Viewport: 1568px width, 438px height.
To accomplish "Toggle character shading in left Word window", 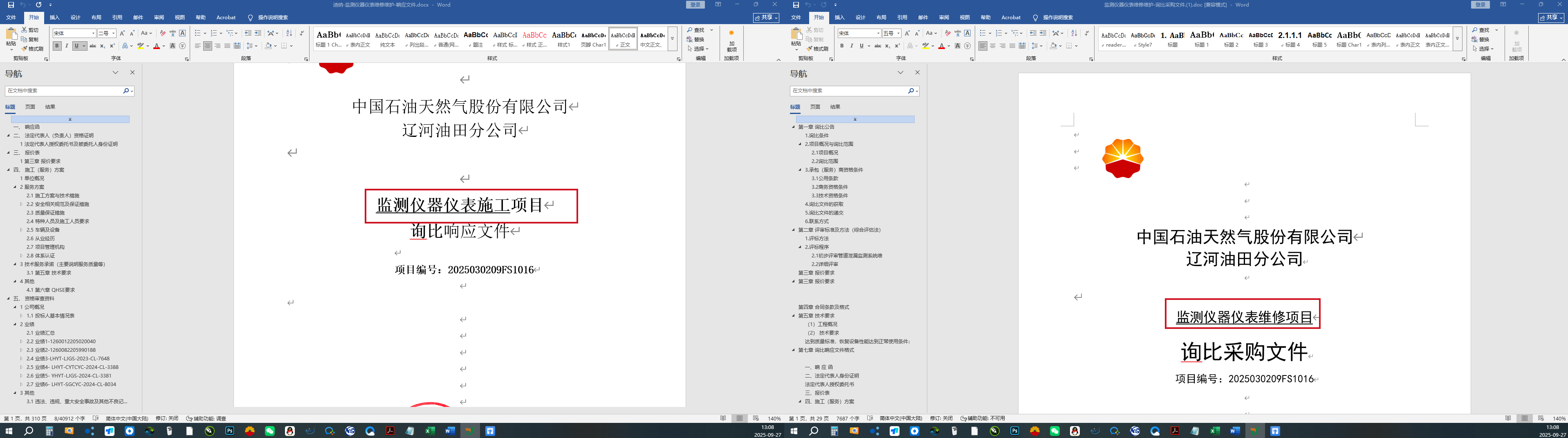I will (x=172, y=46).
